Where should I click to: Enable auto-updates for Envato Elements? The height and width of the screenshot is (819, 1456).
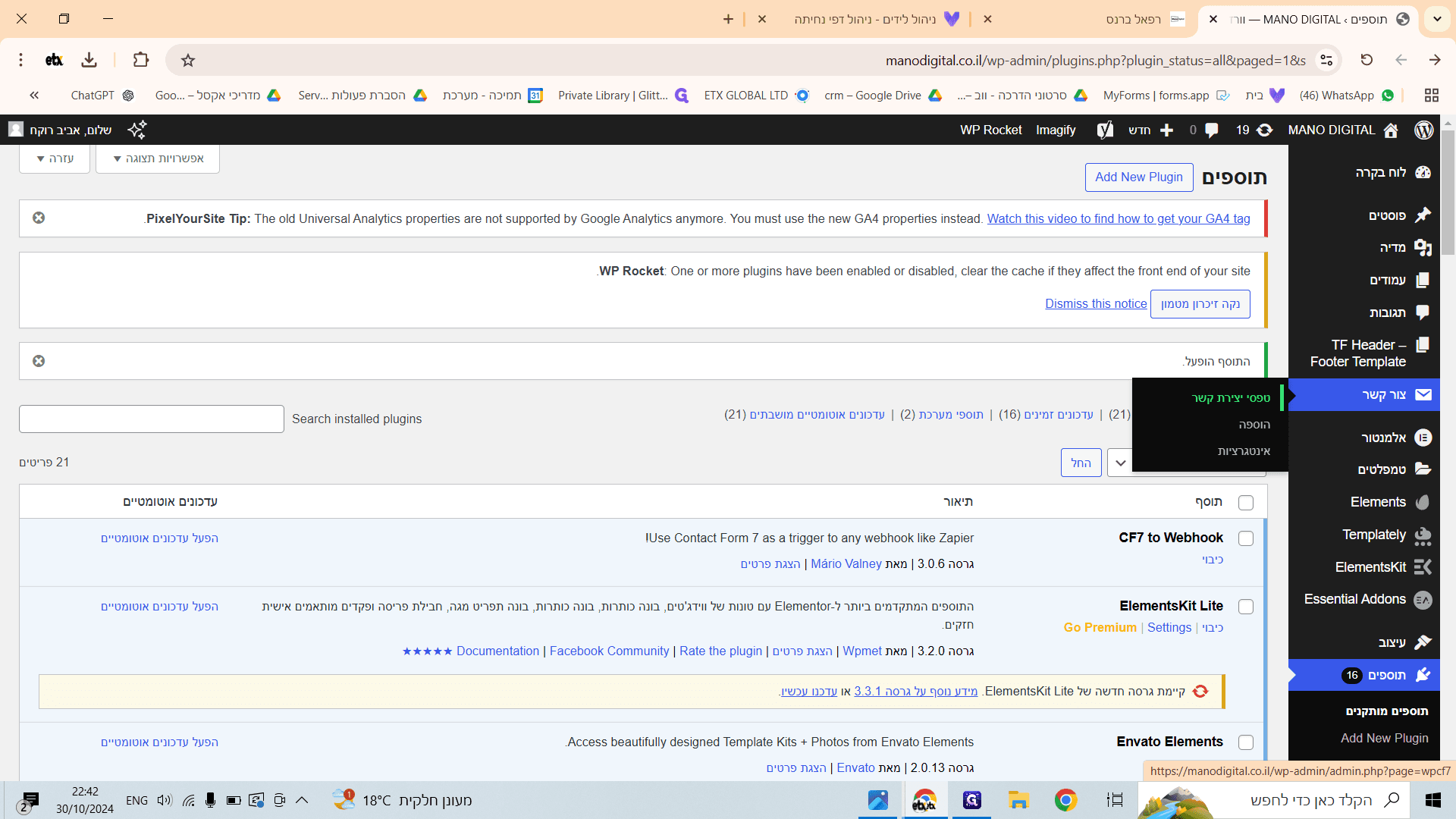pos(159,742)
